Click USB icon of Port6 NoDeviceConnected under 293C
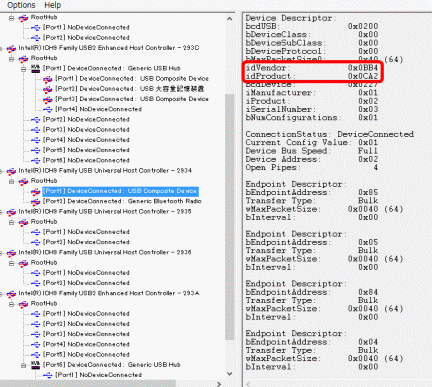Image resolution: width=432 pixels, height=387 pixels. 35,160
